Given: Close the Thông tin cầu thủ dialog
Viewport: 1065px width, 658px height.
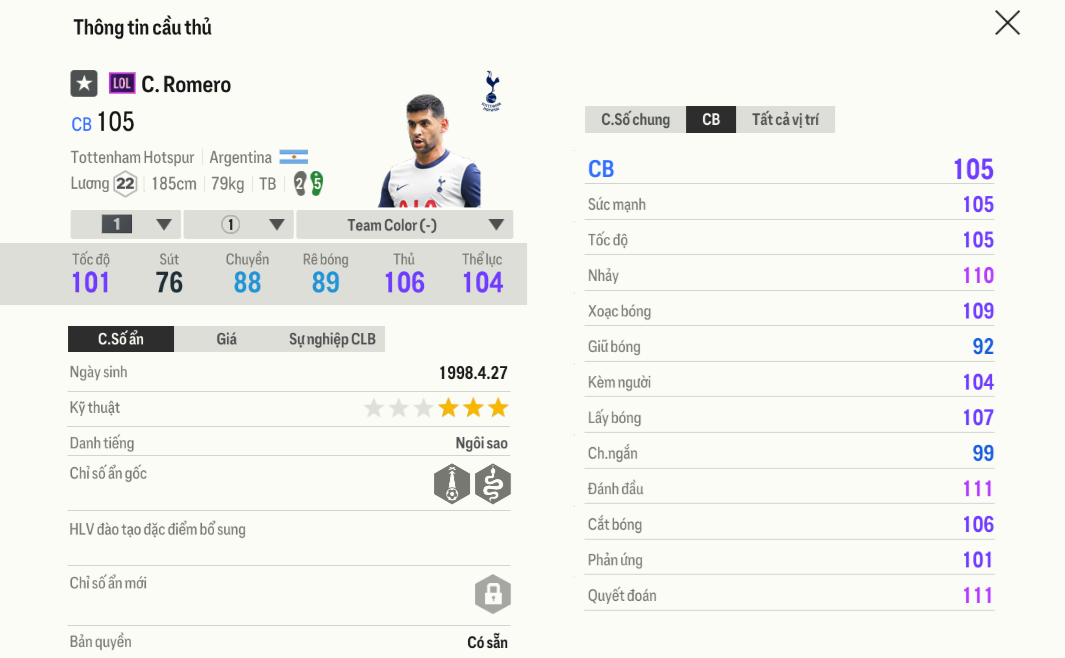Looking at the screenshot, I should 1007,23.
